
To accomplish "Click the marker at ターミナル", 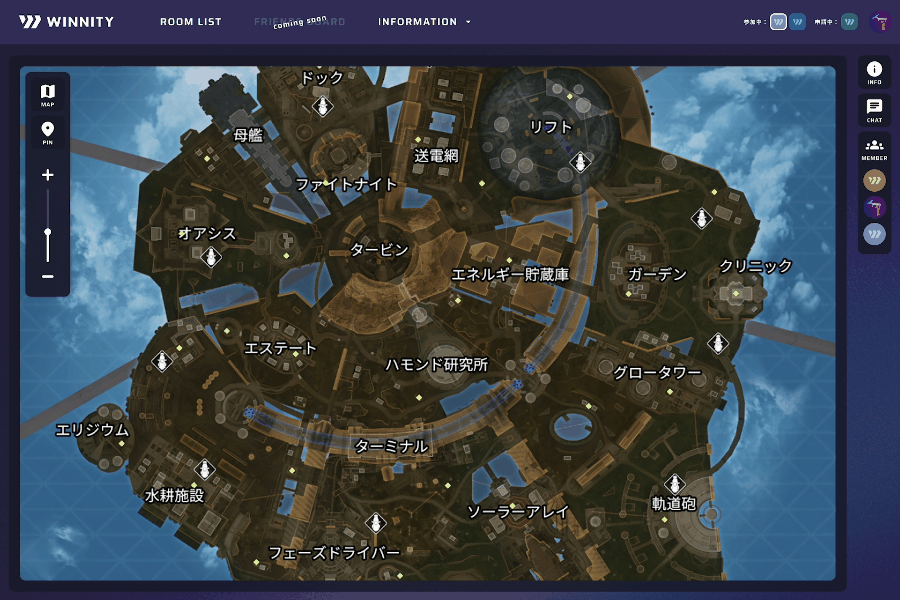I will tap(391, 446).
